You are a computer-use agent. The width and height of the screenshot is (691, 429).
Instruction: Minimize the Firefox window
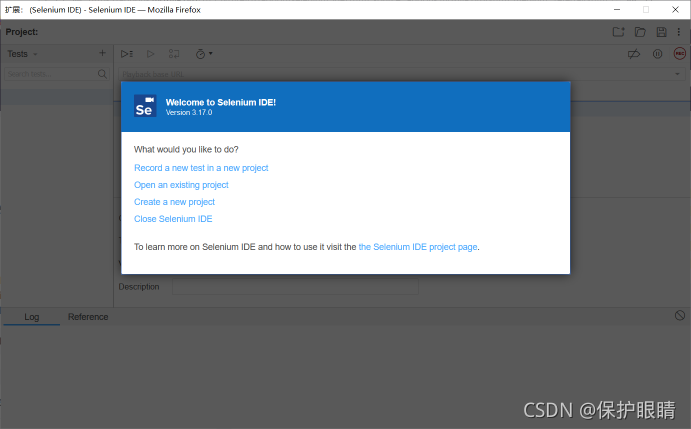[617, 9]
